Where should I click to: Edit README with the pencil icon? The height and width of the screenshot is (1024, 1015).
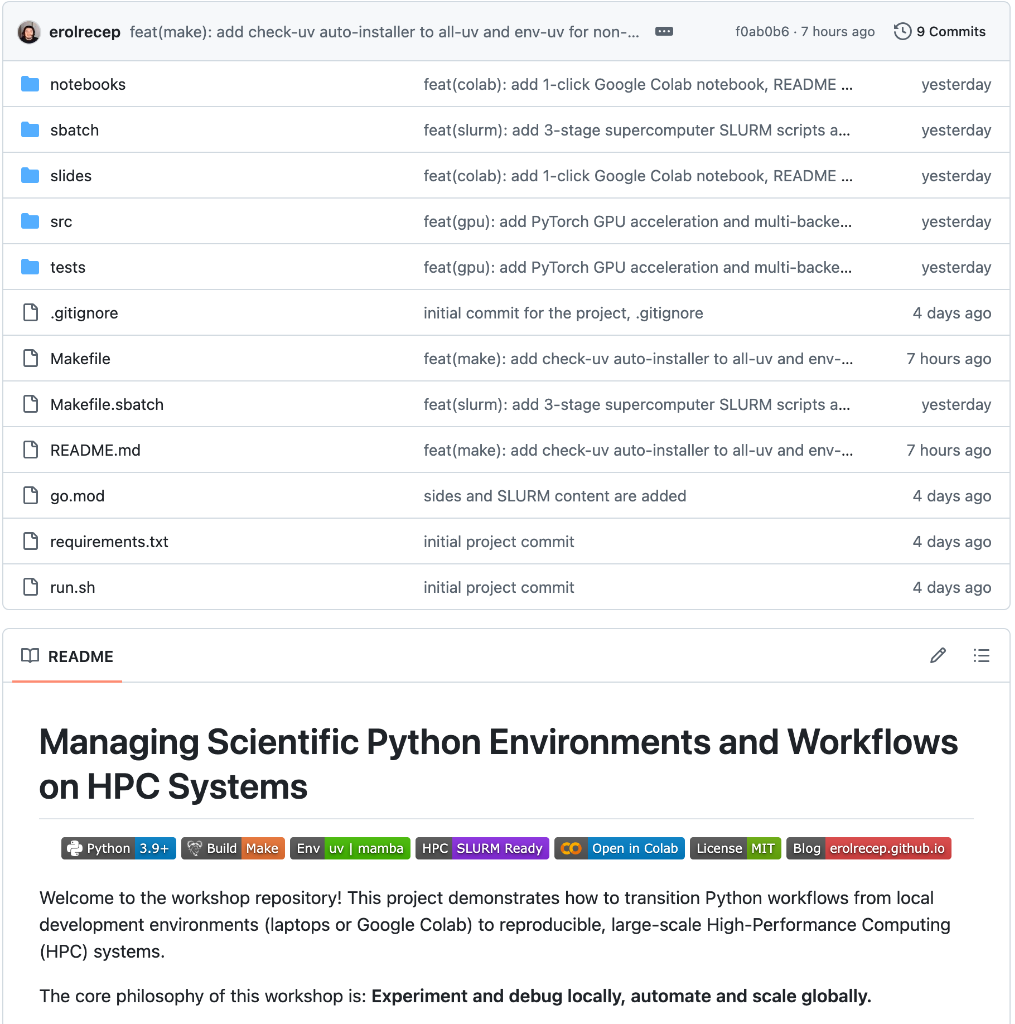tap(938, 656)
